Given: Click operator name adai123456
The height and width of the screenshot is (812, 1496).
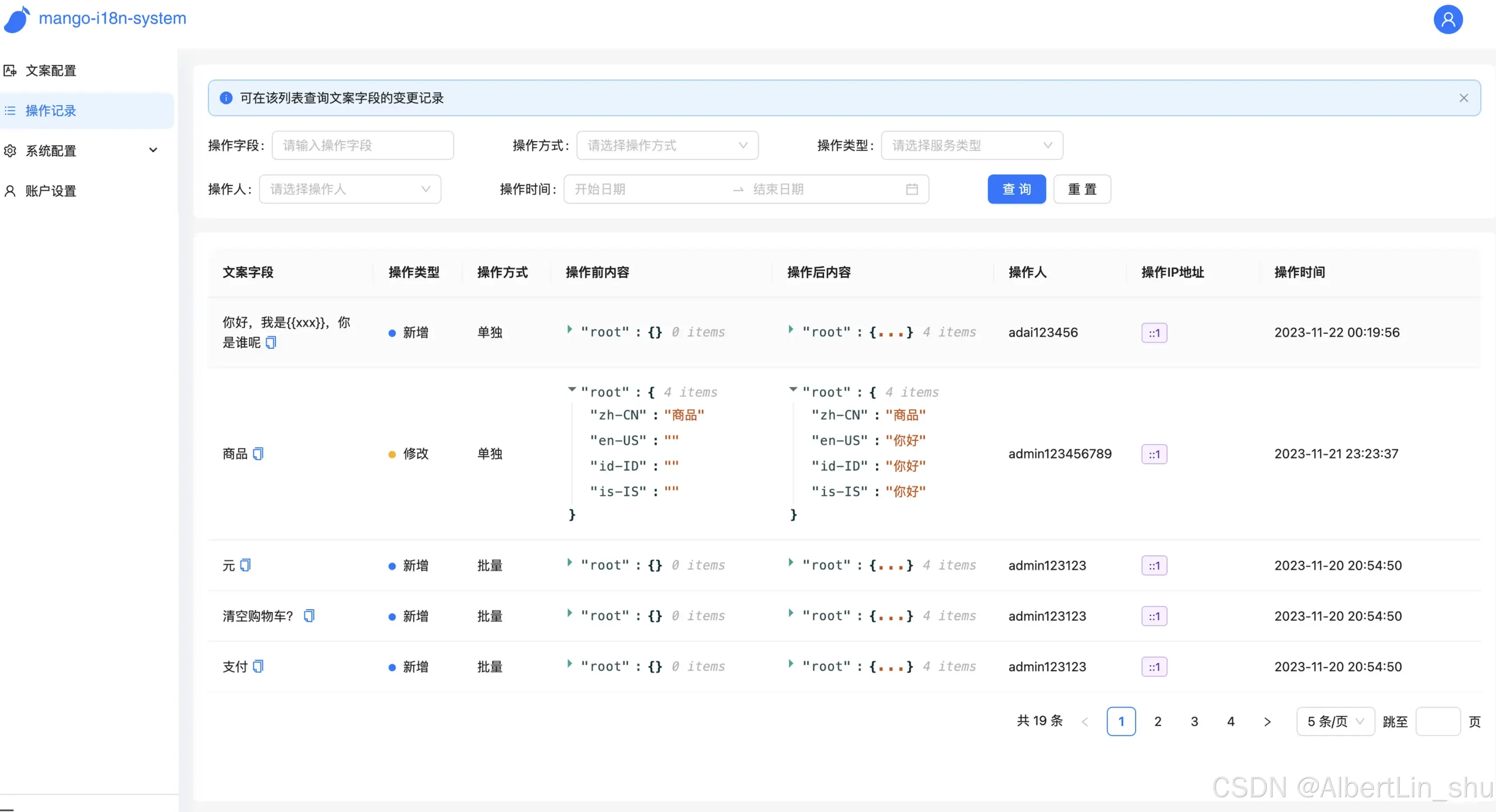Looking at the screenshot, I should (1043, 332).
